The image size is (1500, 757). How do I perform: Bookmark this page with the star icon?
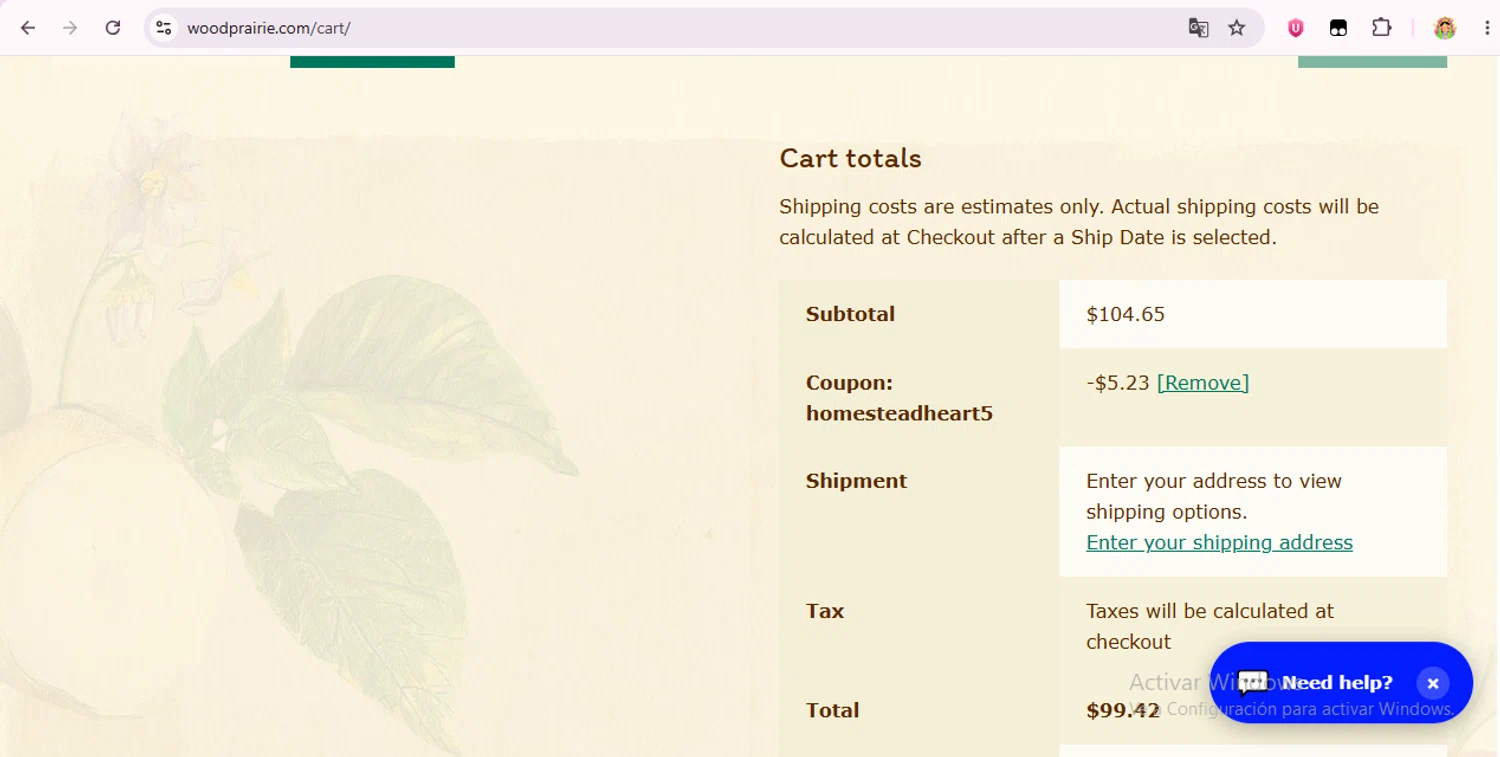[x=1237, y=28]
